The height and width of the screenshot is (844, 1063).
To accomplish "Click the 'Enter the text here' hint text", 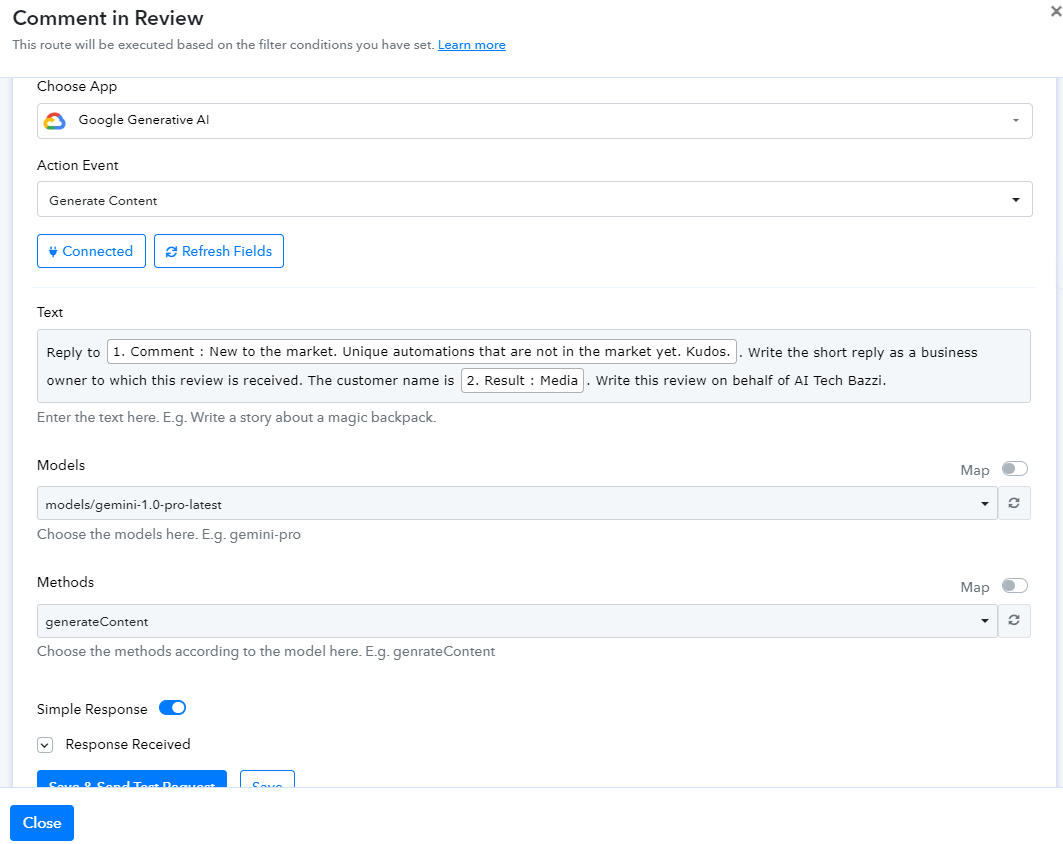I will tap(237, 418).
